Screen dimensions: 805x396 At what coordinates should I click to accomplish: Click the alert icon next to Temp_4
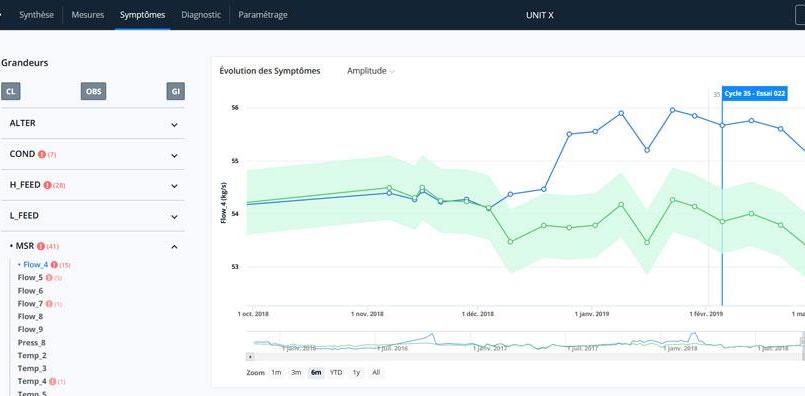pyautogui.click(x=52, y=382)
